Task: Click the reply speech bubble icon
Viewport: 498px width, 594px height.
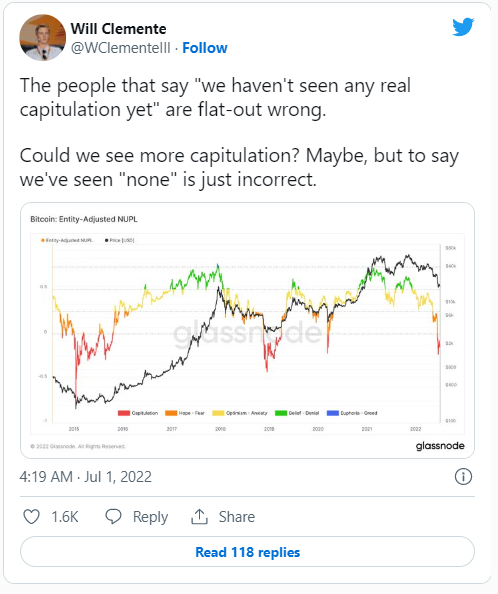Action: [x=113, y=516]
